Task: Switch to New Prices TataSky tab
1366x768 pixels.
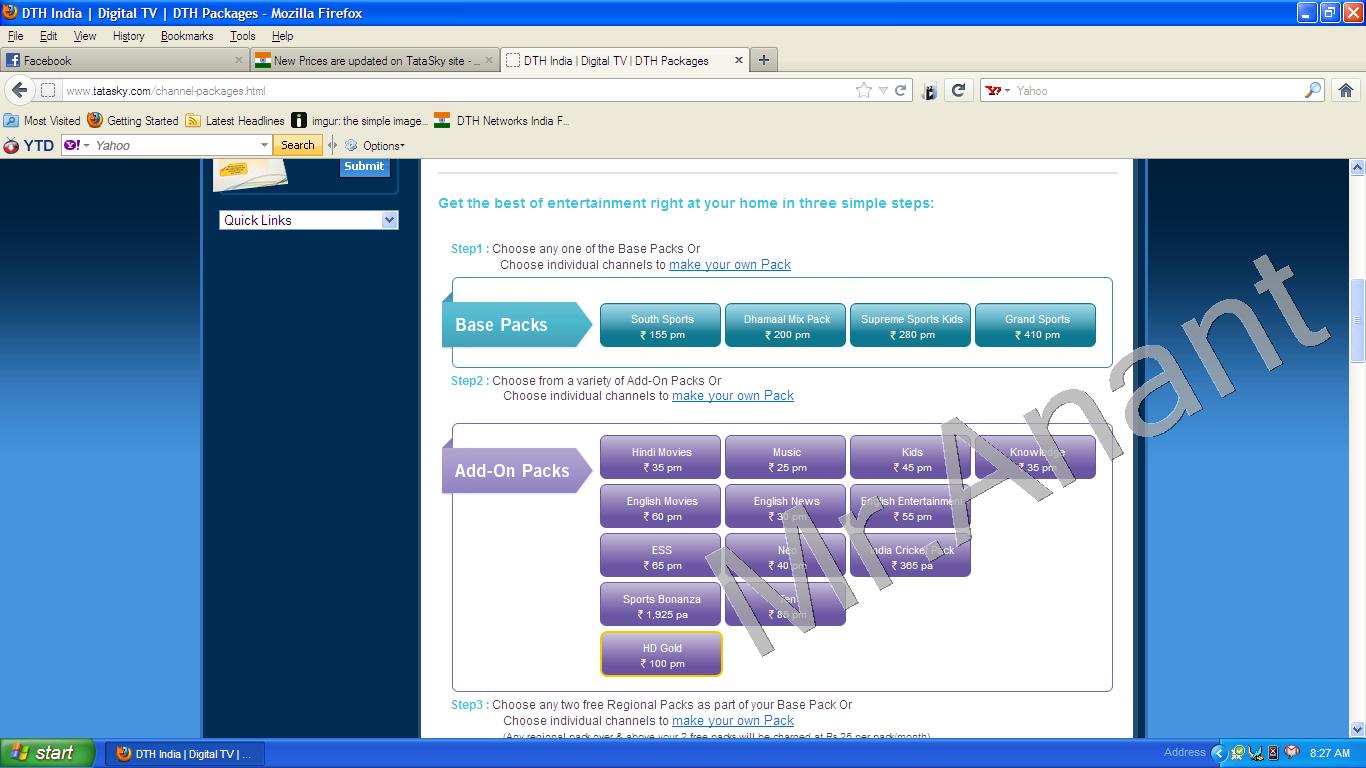Action: [374, 60]
